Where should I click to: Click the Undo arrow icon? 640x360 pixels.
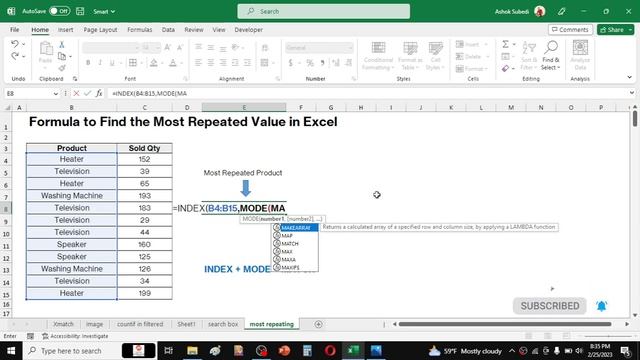pyautogui.click(x=15, y=44)
